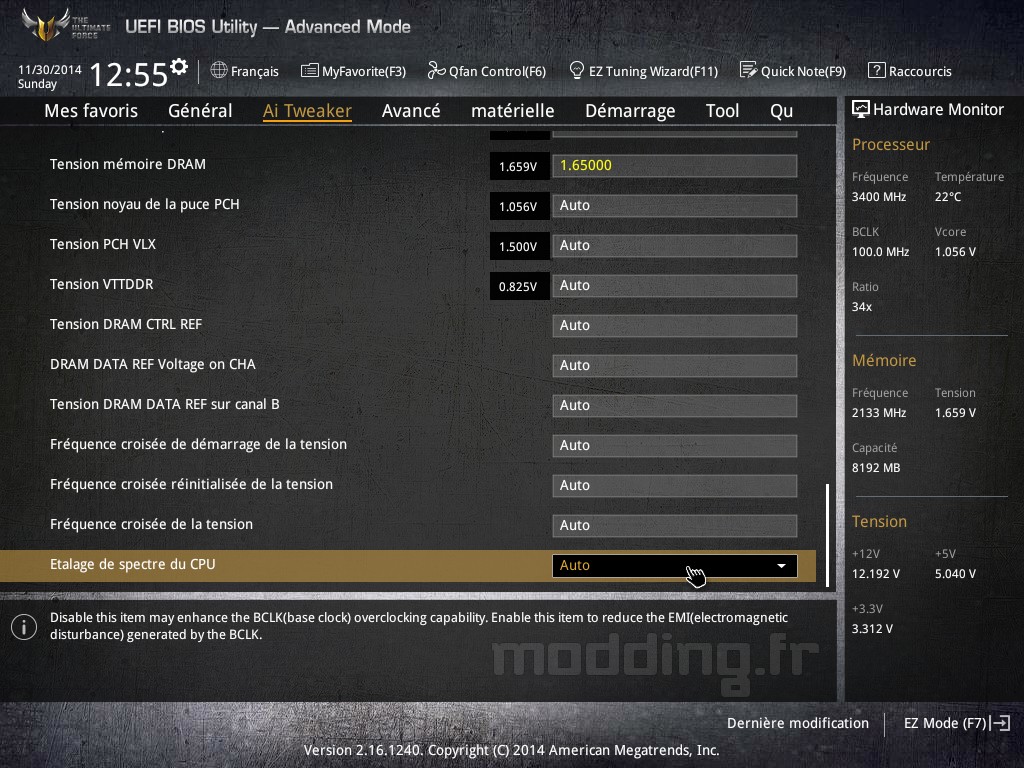Open the Tension DRAM CTRL REF Auto field
This screenshot has height=768, width=1024.
[x=675, y=325]
